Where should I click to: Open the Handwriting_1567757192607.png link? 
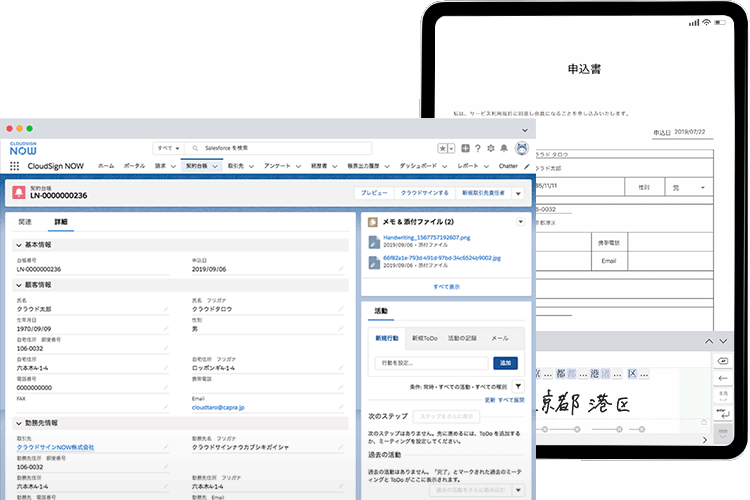[427, 238]
